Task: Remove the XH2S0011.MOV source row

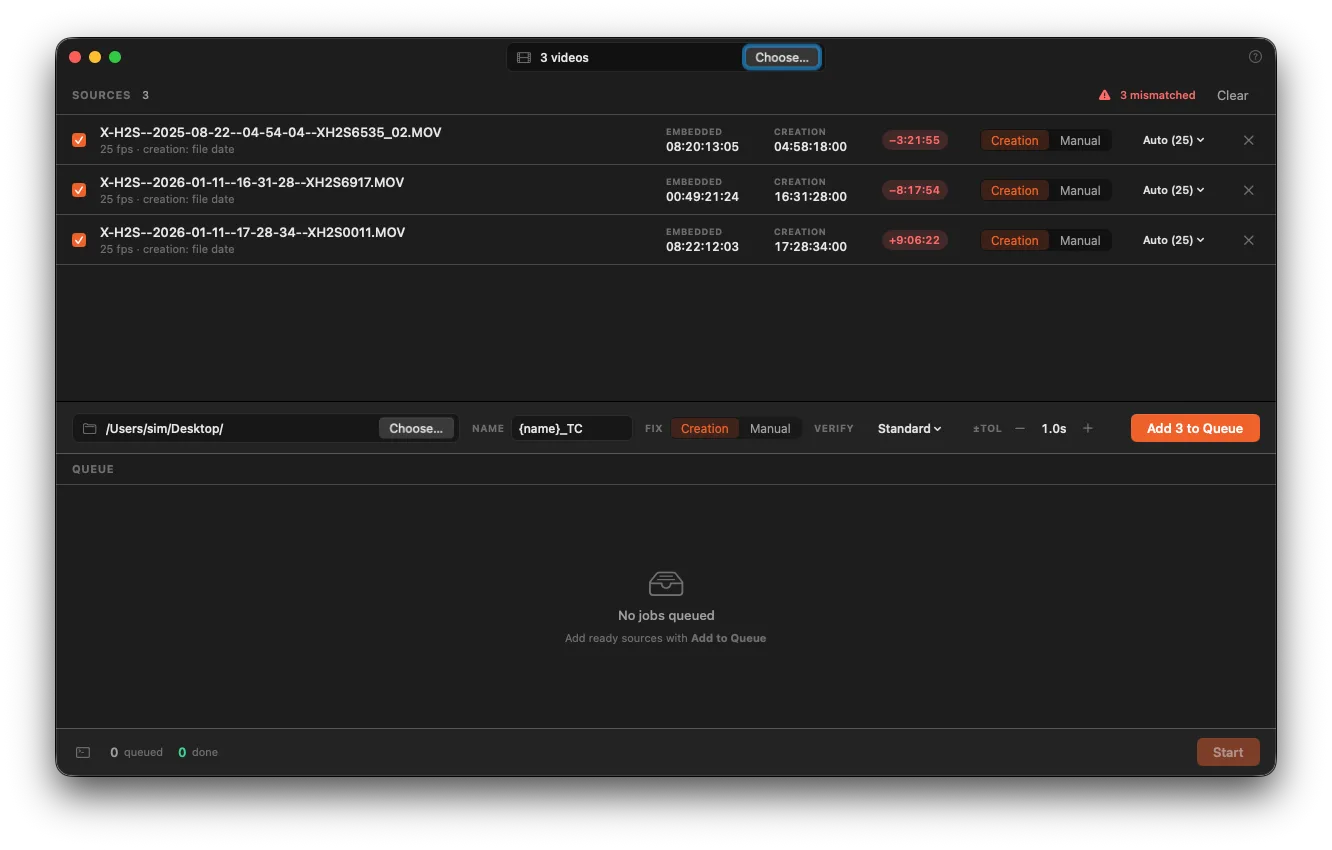Action: pyautogui.click(x=1248, y=240)
